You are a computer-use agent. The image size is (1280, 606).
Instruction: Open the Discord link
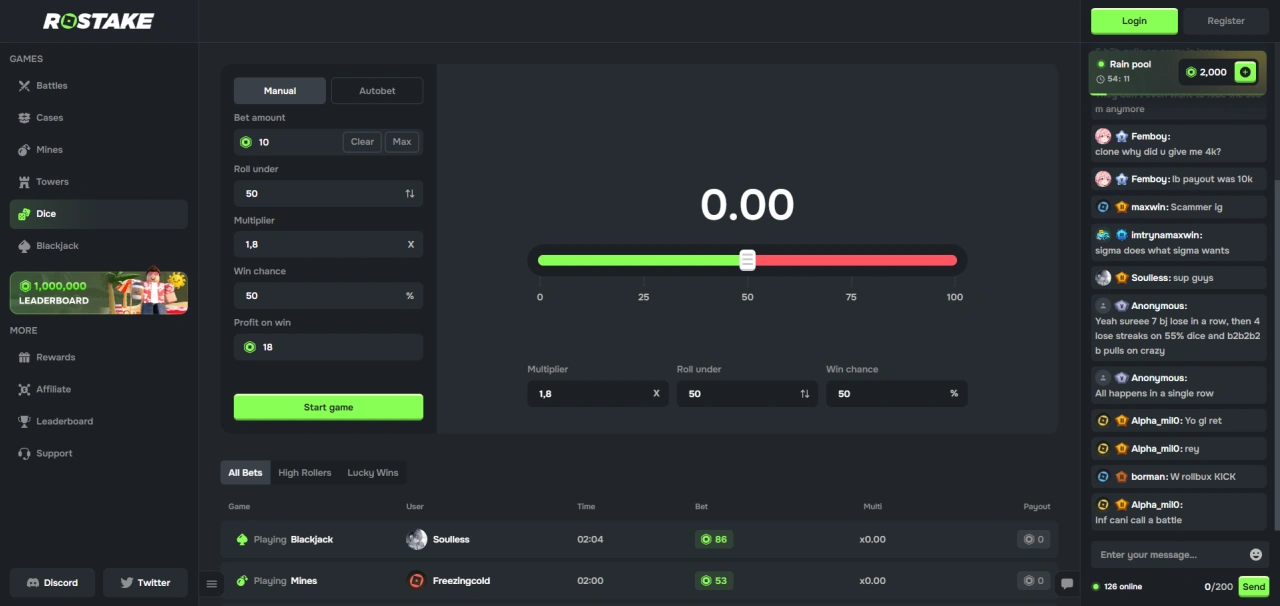pos(52,583)
